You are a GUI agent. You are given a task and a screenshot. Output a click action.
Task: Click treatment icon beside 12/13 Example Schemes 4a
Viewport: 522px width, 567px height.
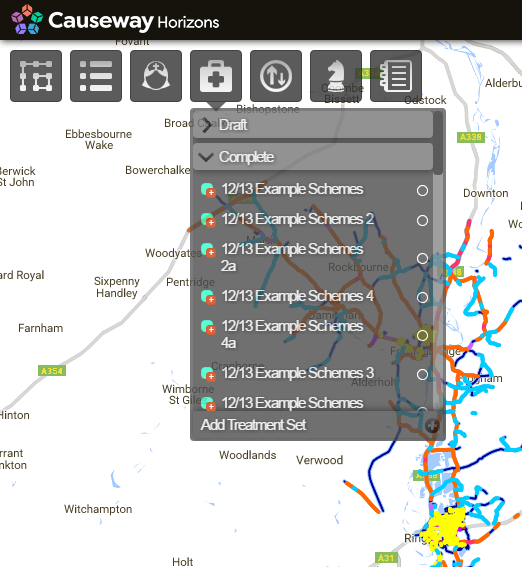(209, 327)
